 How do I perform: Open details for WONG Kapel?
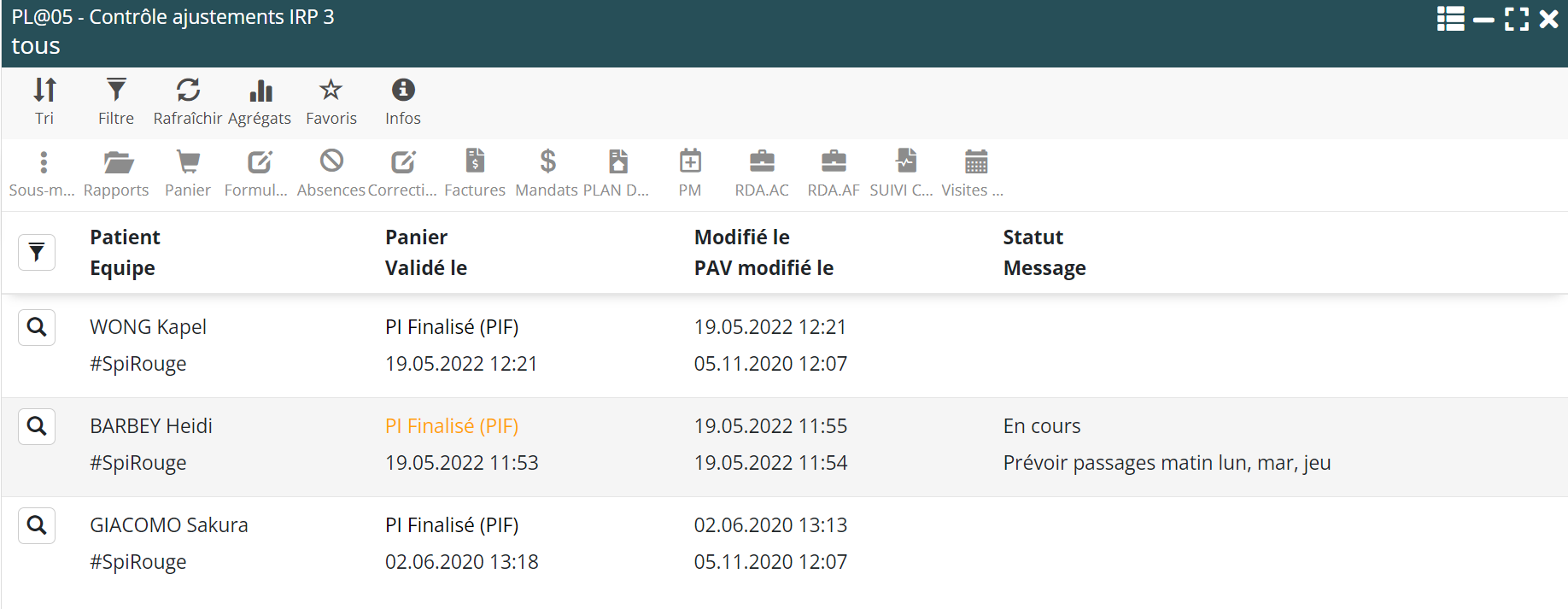[37, 327]
